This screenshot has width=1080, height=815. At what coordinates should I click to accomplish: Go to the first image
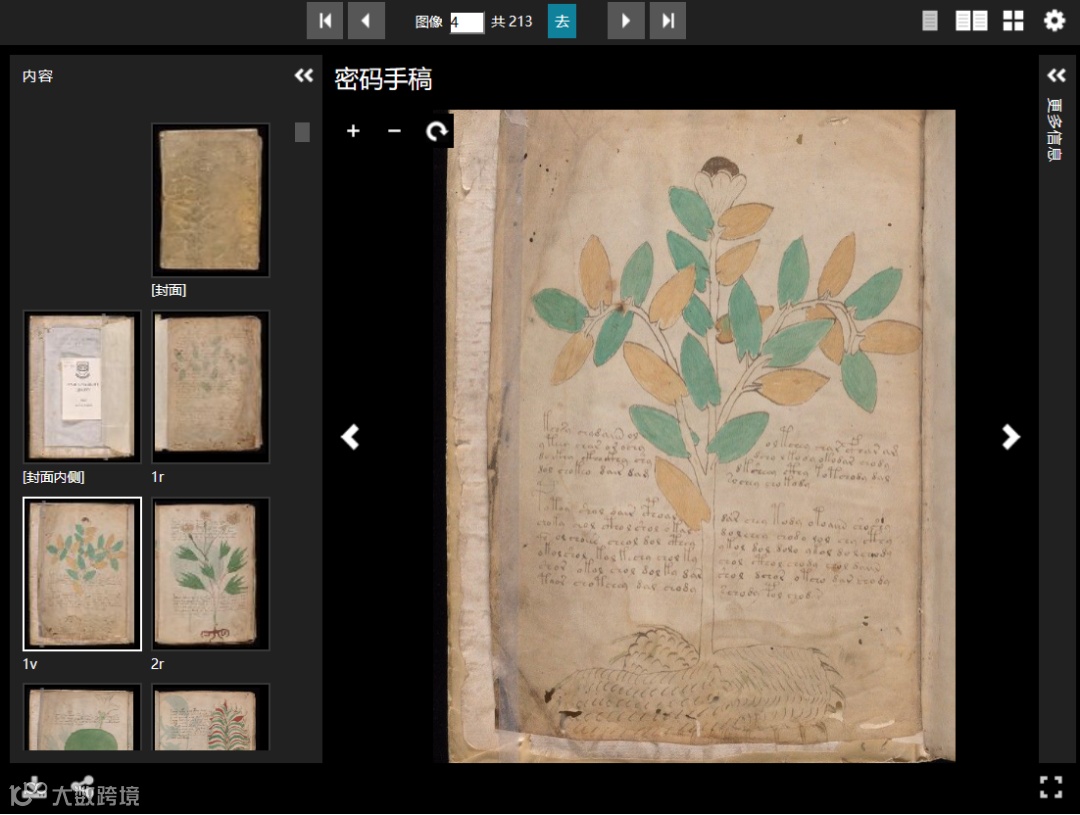click(x=324, y=21)
